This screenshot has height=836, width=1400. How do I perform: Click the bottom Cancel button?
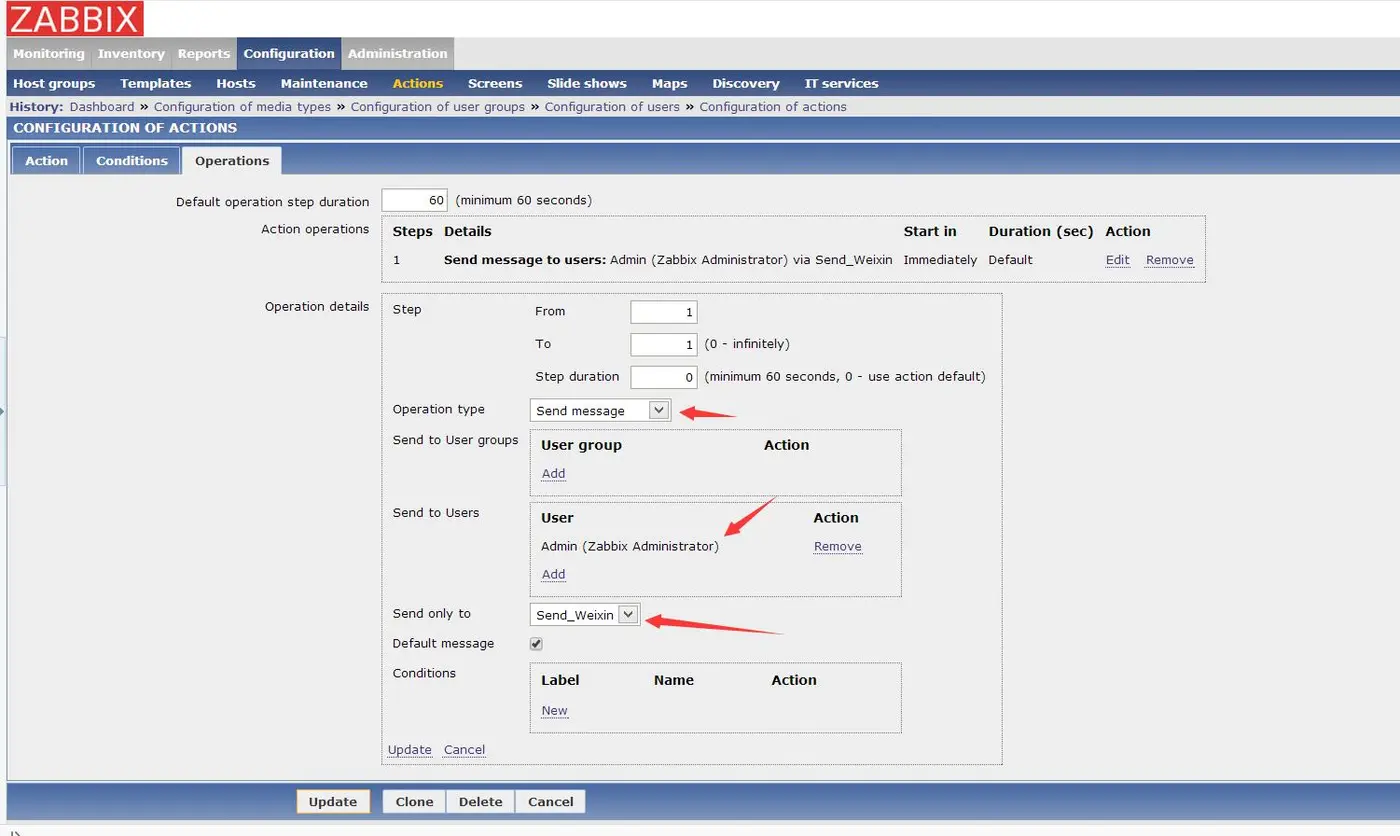point(550,802)
